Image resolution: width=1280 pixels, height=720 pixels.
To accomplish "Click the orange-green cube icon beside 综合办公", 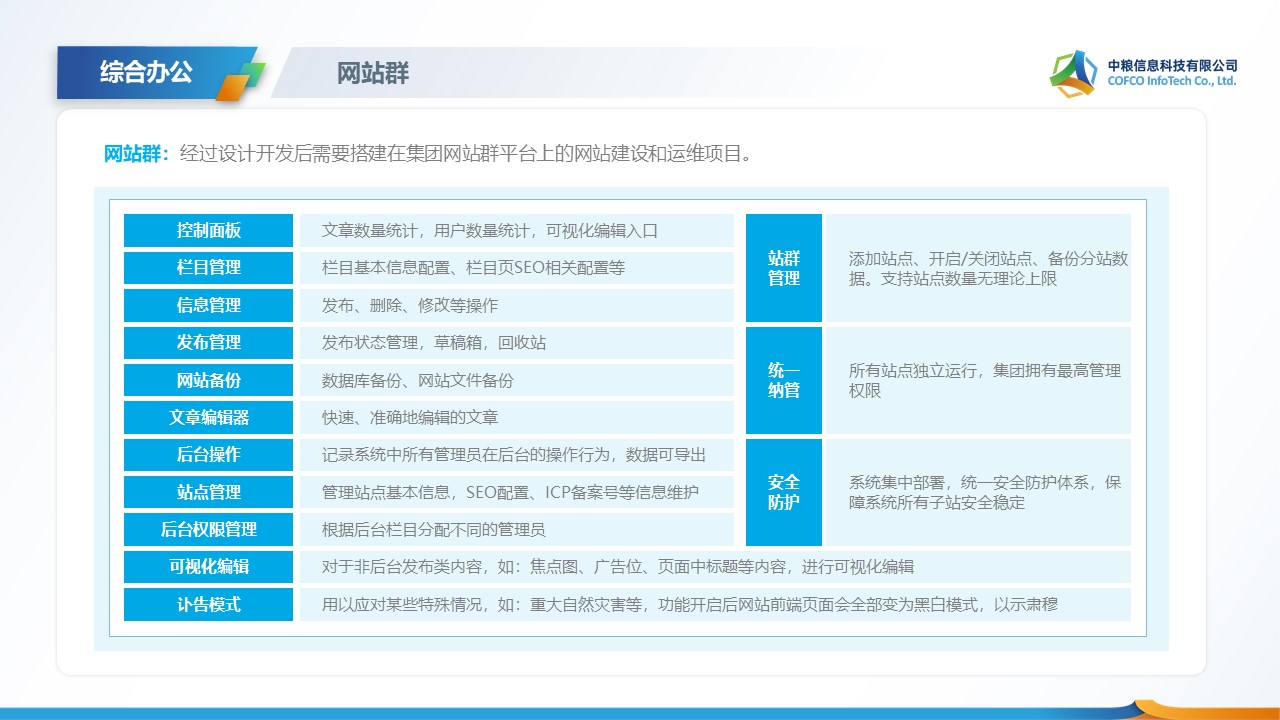I will click(x=240, y=82).
